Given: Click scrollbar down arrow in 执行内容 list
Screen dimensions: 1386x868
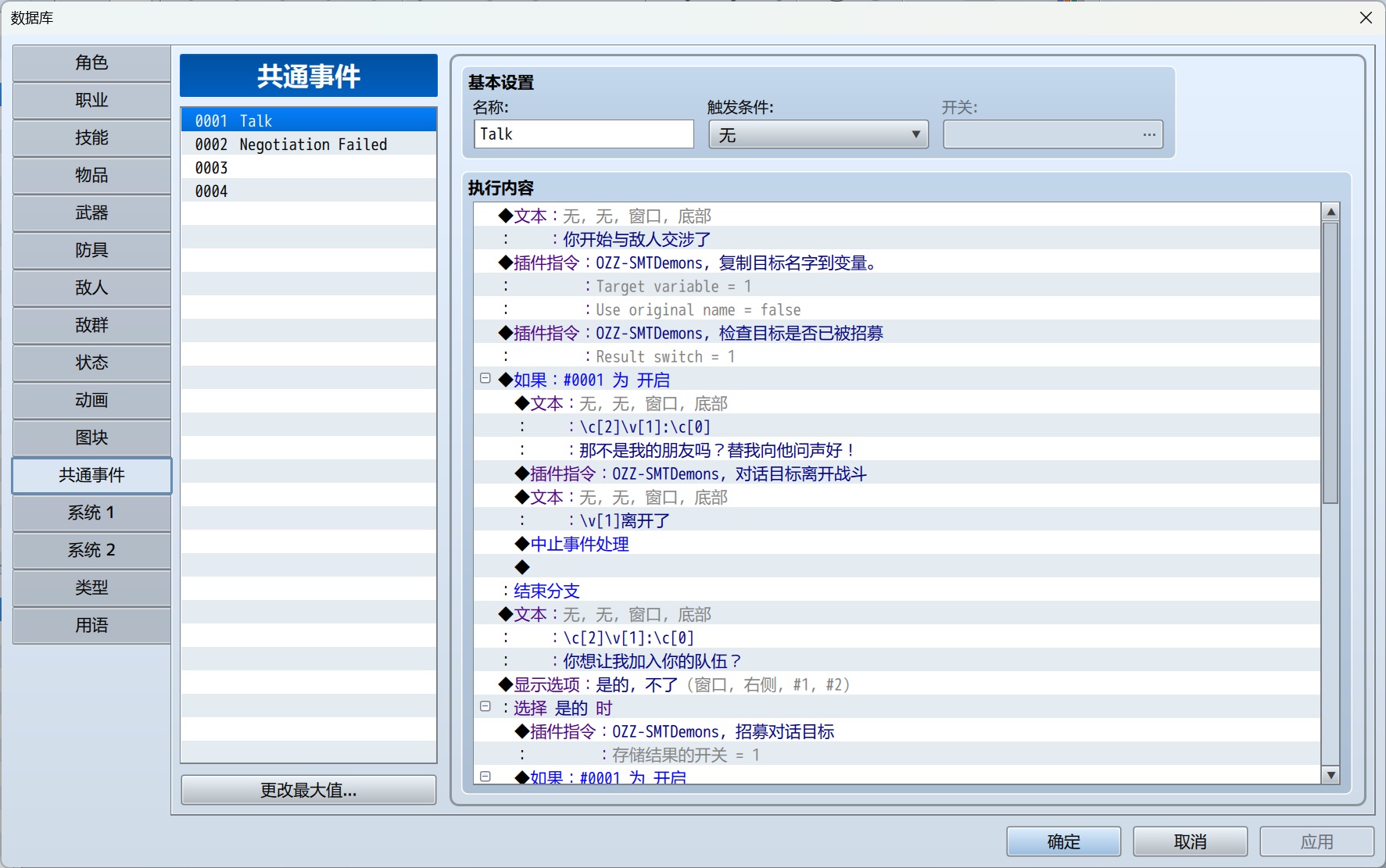Looking at the screenshot, I should (1330, 775).
